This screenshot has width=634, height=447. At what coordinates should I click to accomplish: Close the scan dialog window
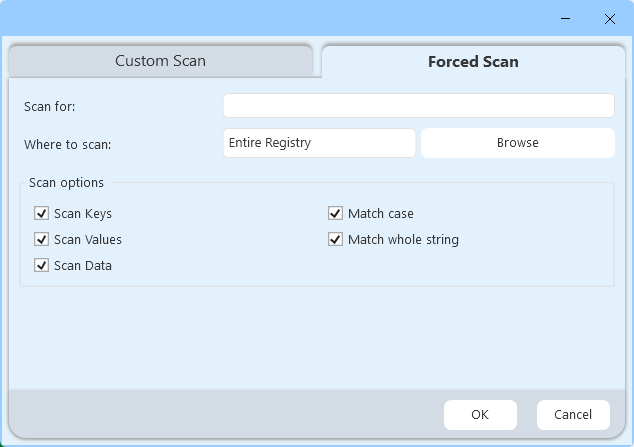point(609,19)
